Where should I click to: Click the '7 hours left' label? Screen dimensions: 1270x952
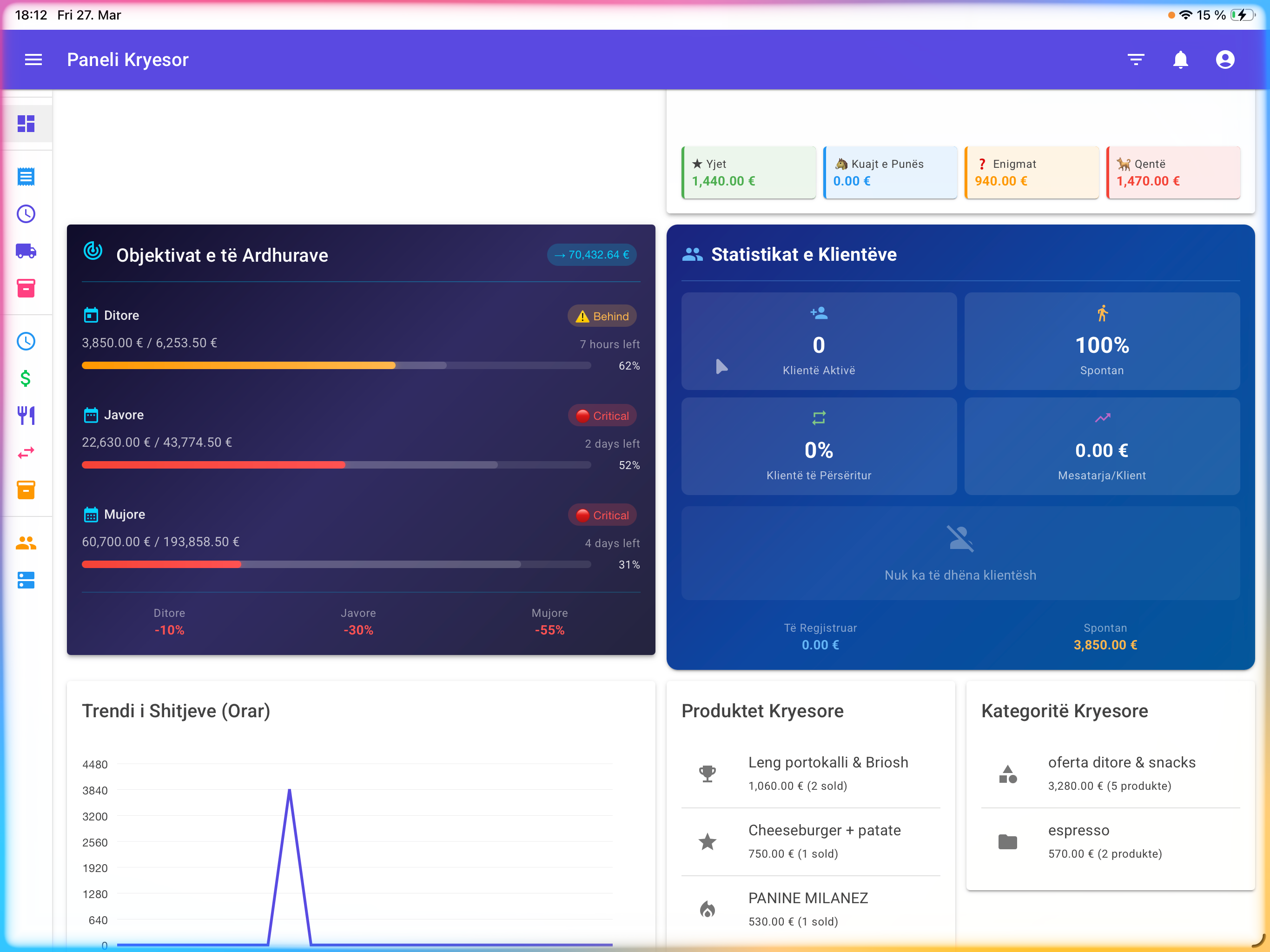click(609, 344)
